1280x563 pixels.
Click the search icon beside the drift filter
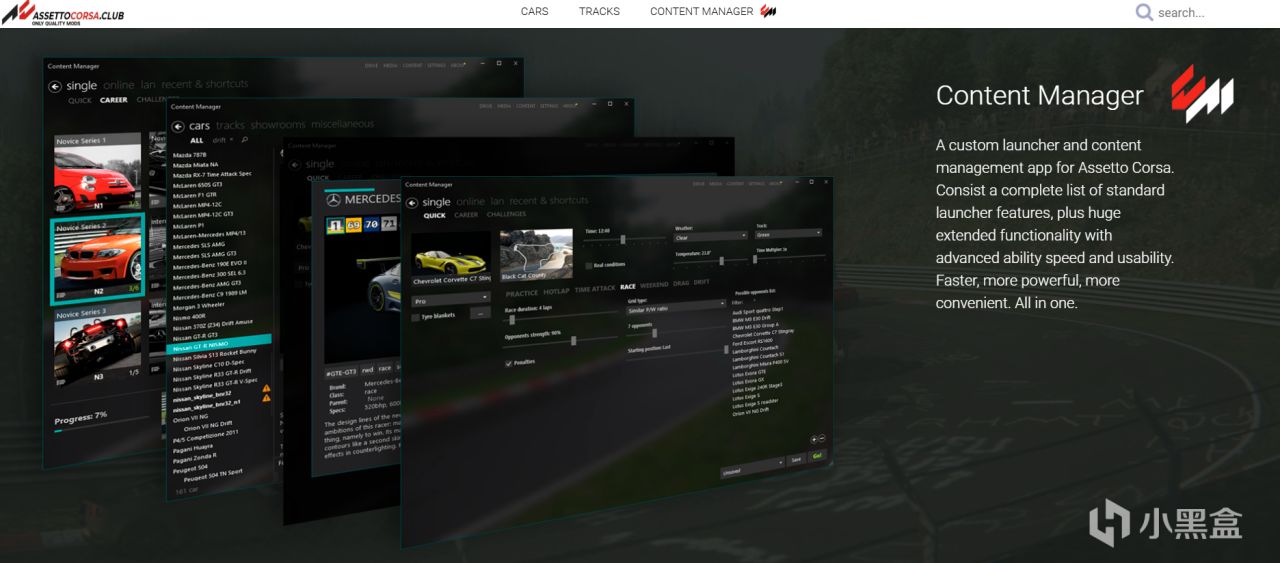point(245,140)
